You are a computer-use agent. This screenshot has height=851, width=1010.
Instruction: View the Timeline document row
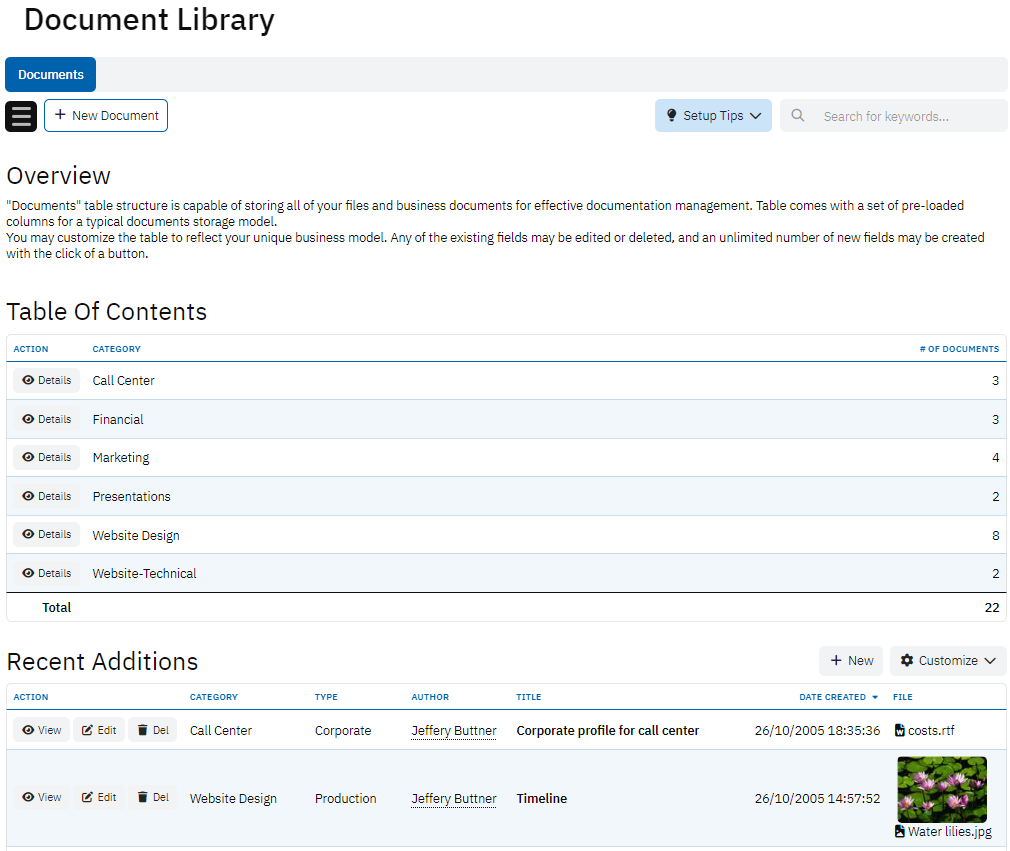[42, 797]
